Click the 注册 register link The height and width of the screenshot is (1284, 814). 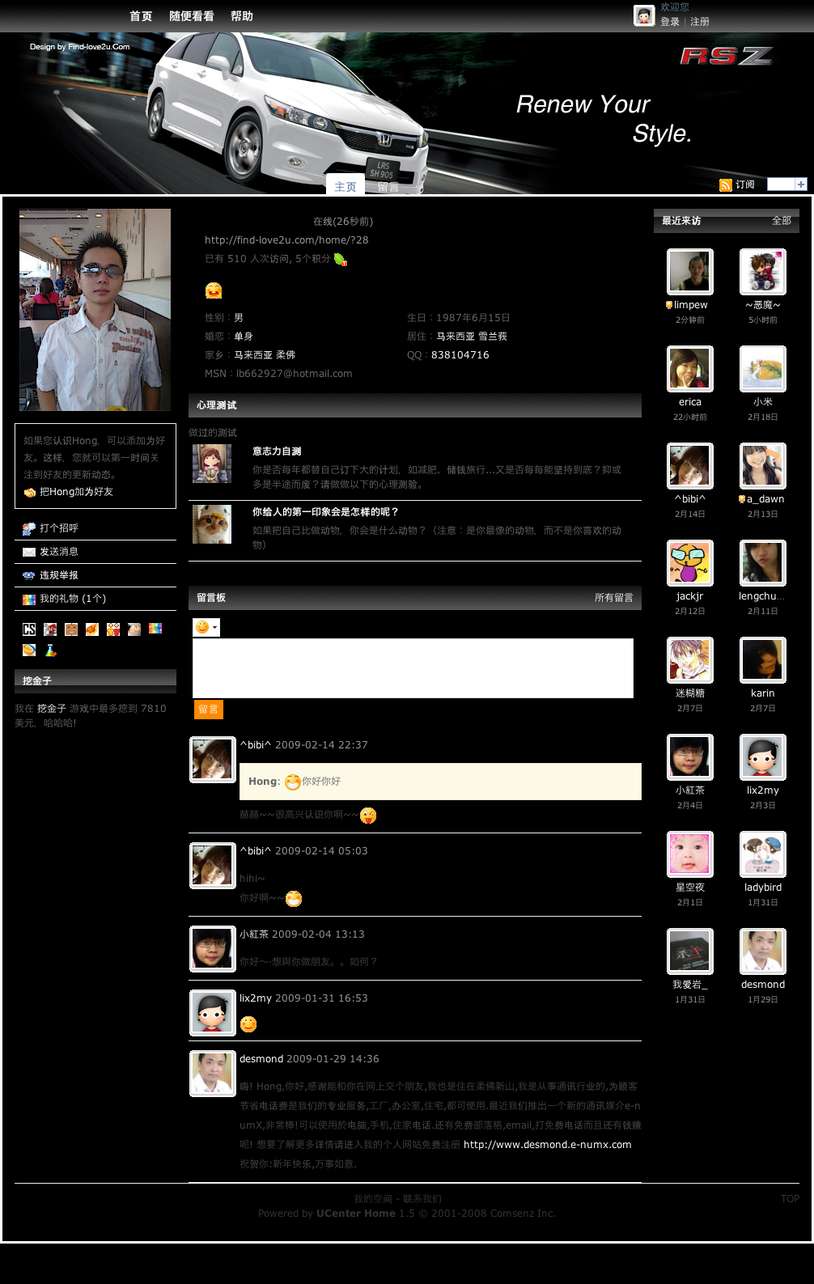tap(700, 22)
